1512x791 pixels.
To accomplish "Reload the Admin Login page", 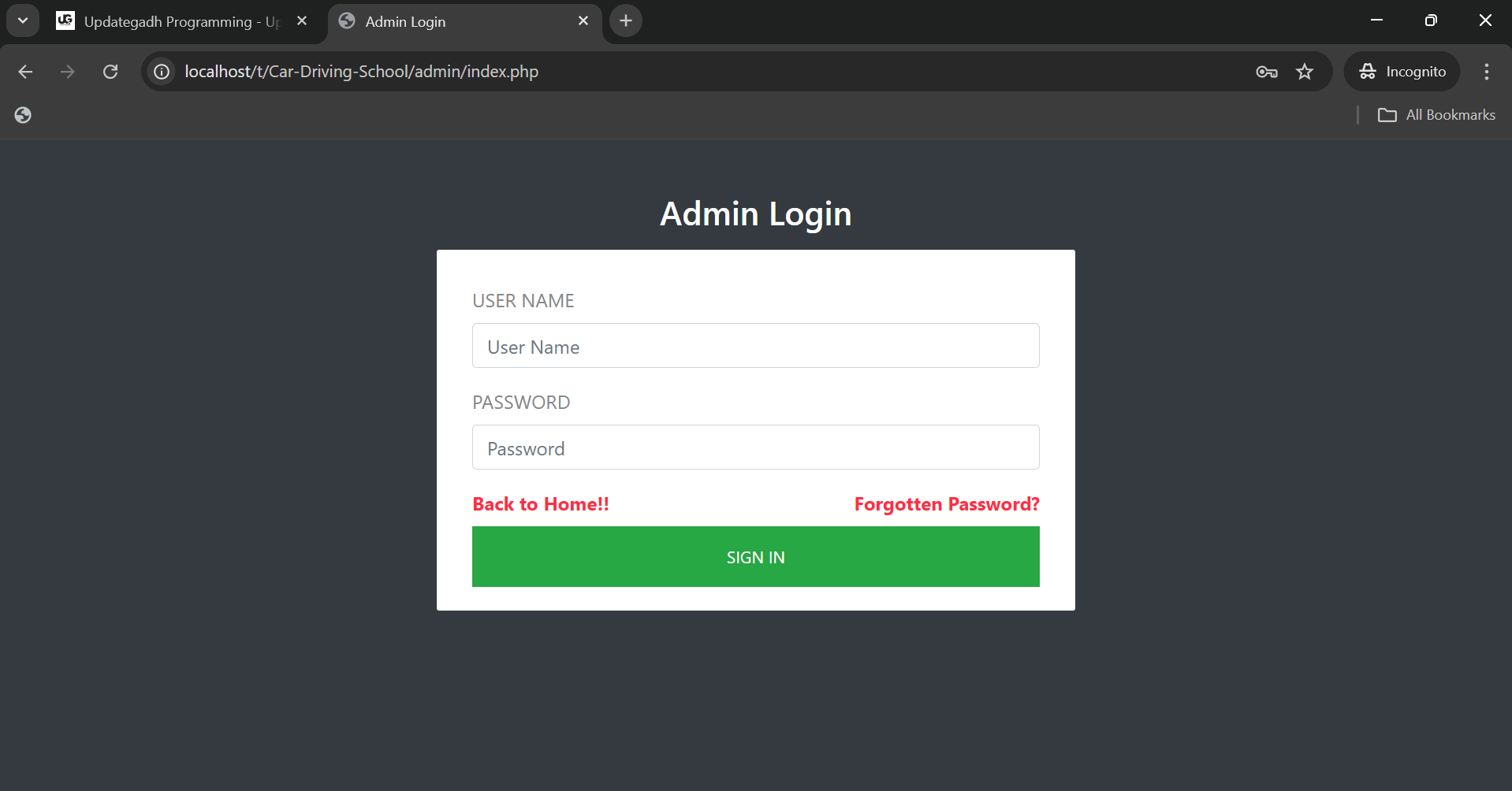I will [110, 72].
